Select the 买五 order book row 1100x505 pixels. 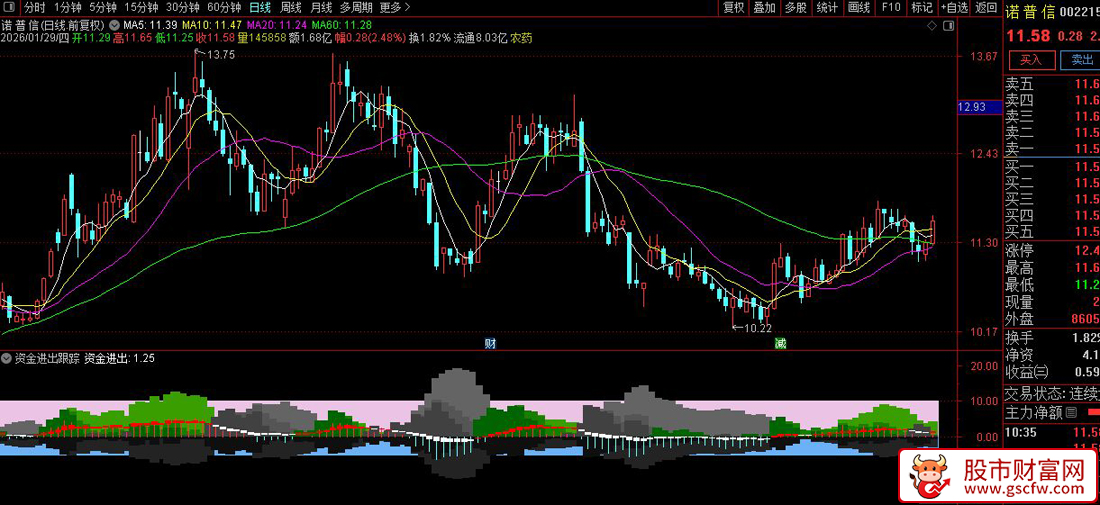(x=1052, y=232)
